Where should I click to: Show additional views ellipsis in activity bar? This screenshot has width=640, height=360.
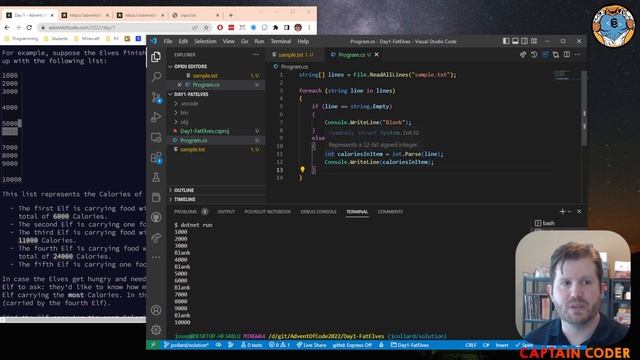pyautogui.click(x=156, y=257)
